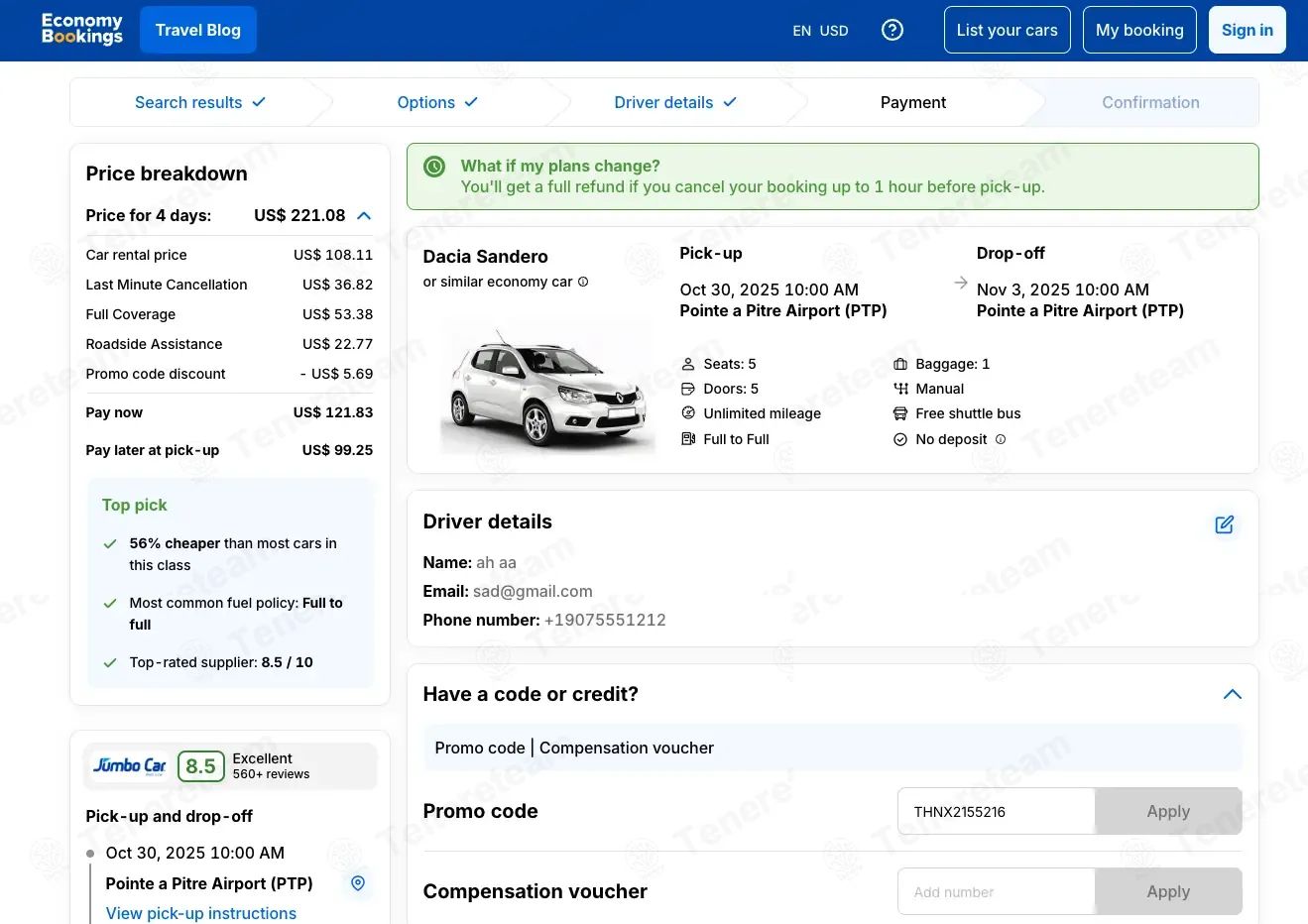1308x924 pixels.
Task: Click the Sign in button
Action: [1248, 30]
